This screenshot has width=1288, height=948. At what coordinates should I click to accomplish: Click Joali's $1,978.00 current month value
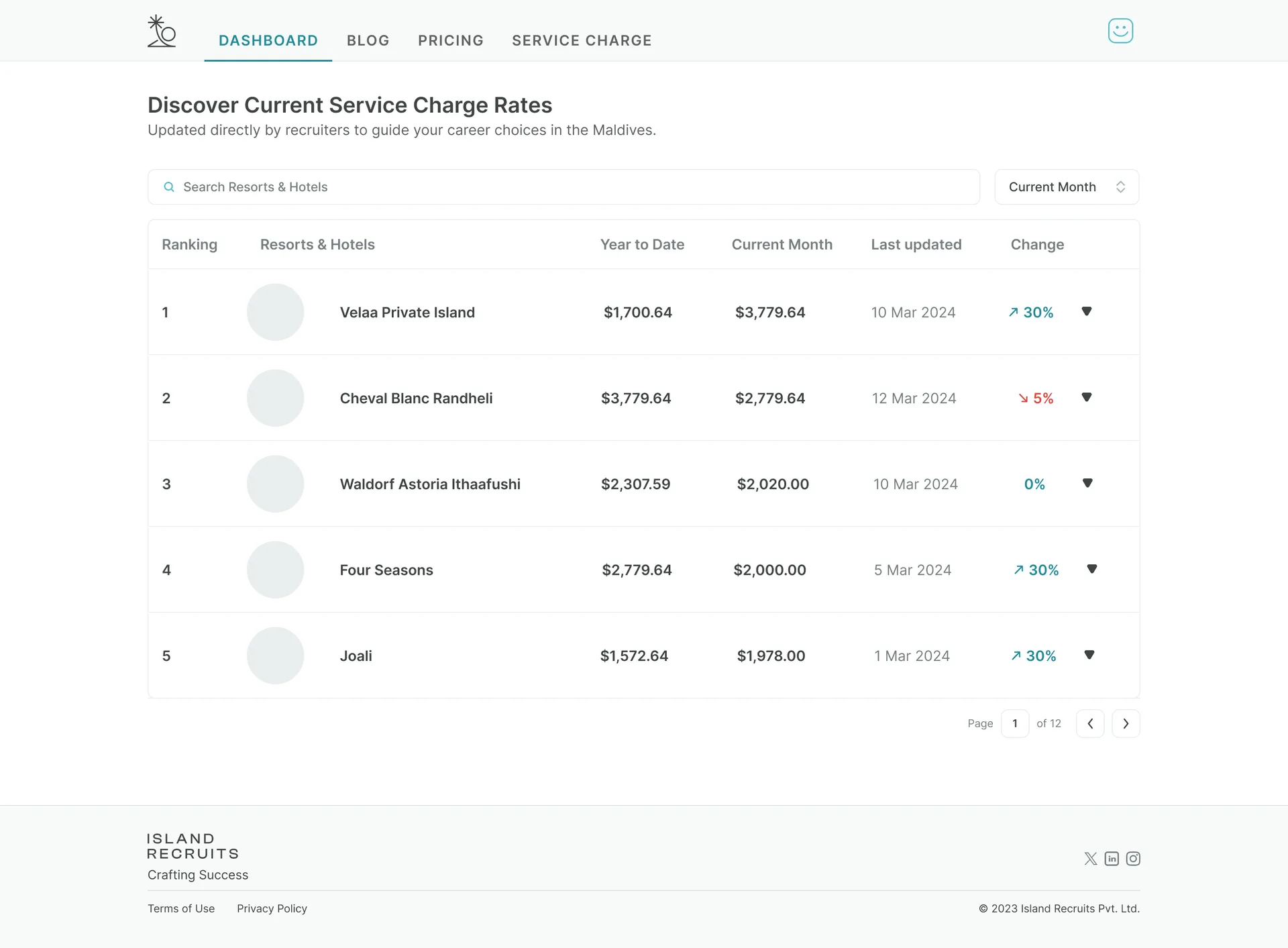click(x=771, y=655)
